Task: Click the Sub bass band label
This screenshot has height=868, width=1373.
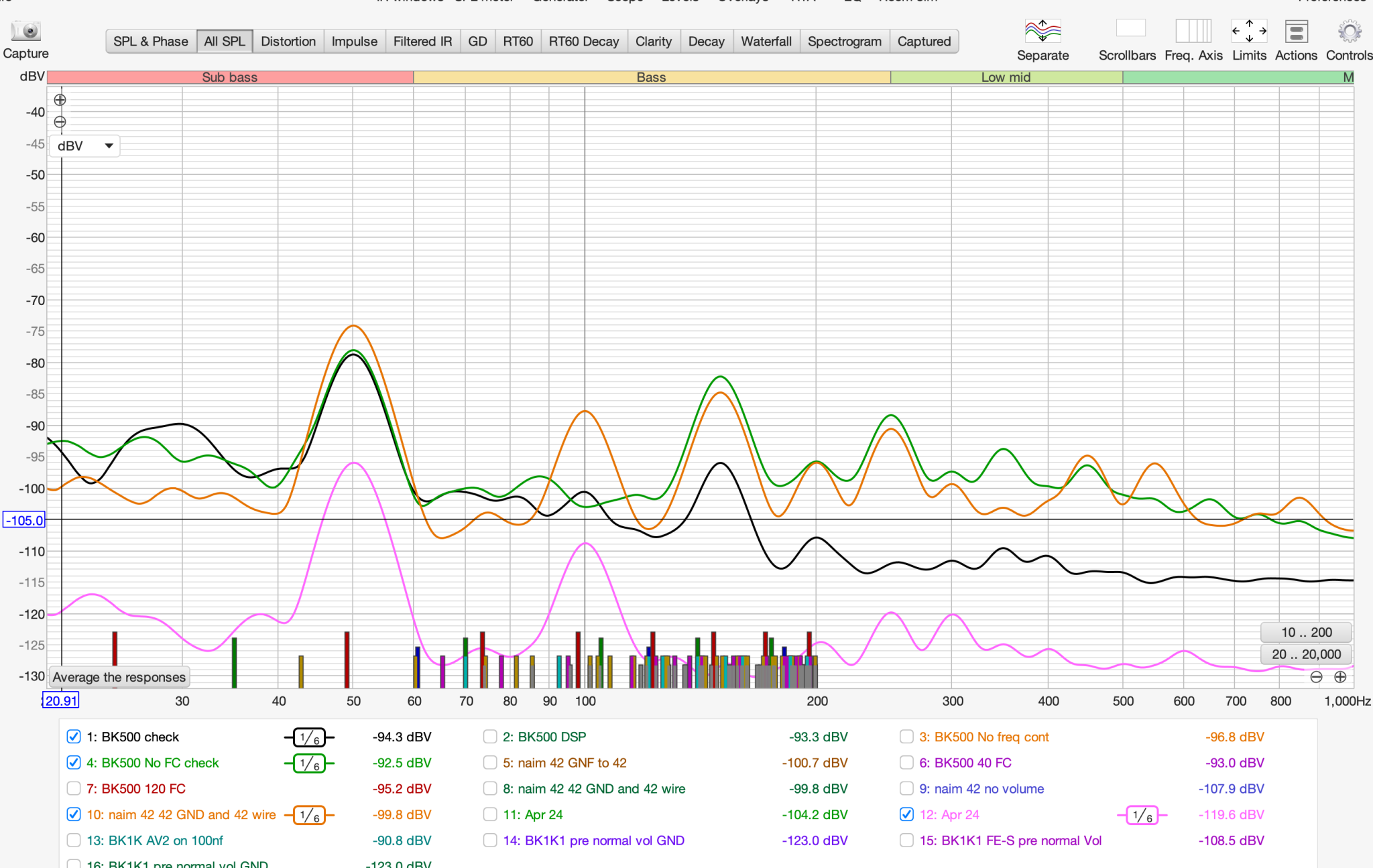Action: tap(230, 77)
